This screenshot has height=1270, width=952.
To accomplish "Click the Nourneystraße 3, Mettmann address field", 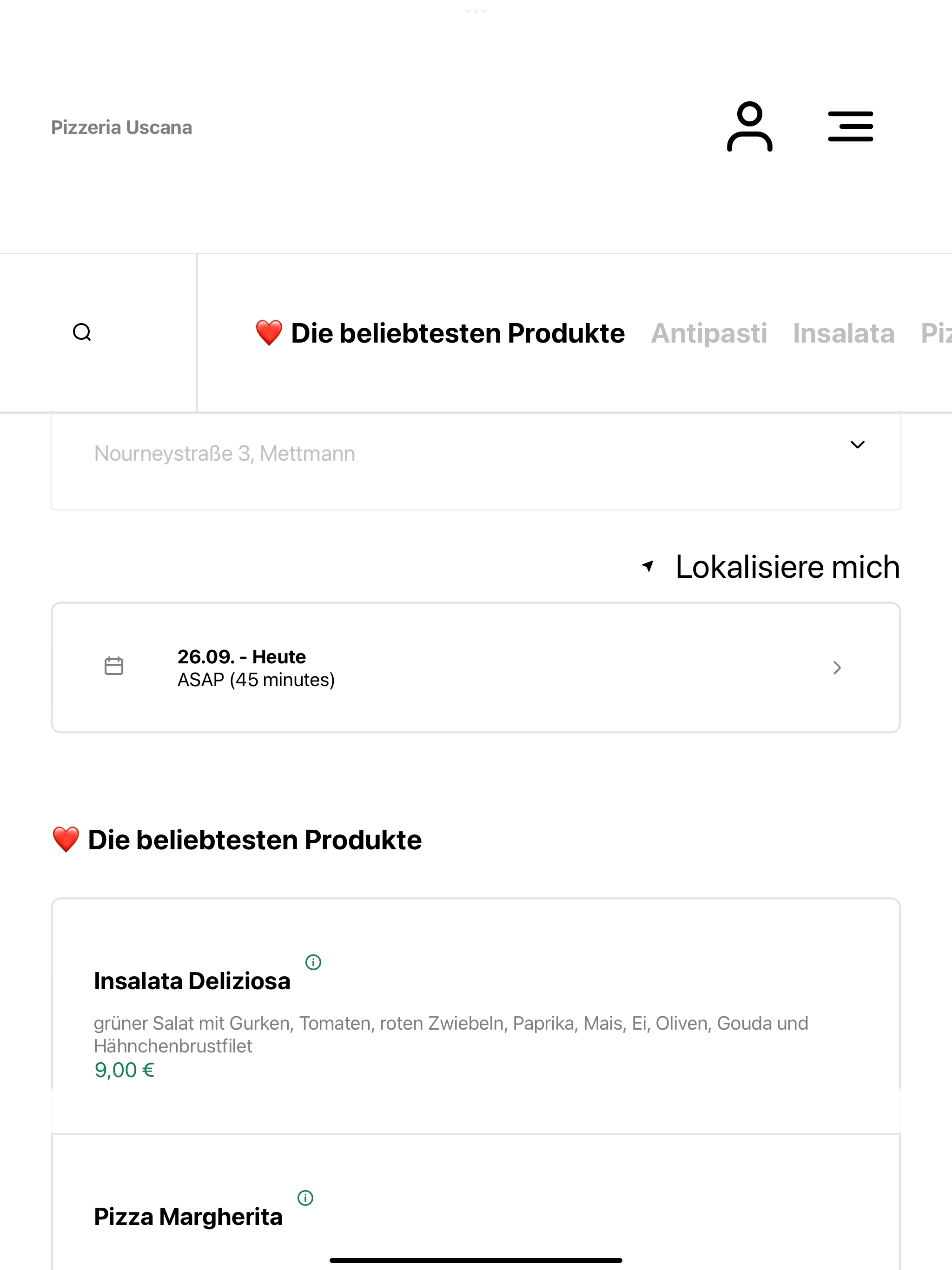I will (x=476, y=462).
